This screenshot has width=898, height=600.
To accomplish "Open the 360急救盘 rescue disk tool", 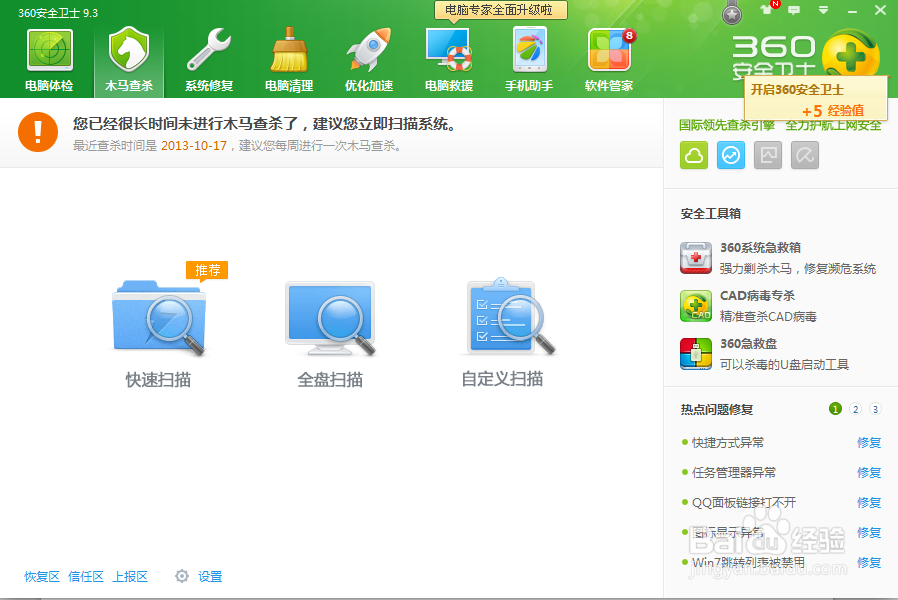I will pyautogui.click(x=695, y=356).
